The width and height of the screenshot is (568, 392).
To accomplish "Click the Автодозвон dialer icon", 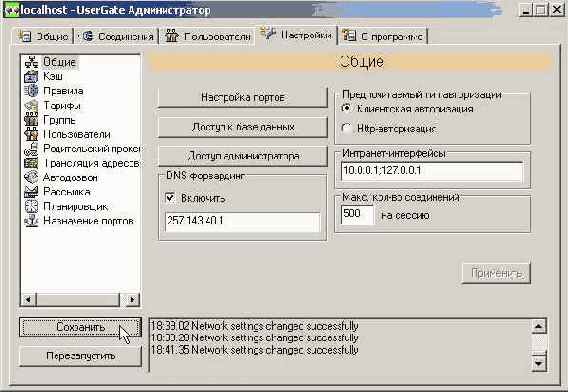I will click(31, 178).
